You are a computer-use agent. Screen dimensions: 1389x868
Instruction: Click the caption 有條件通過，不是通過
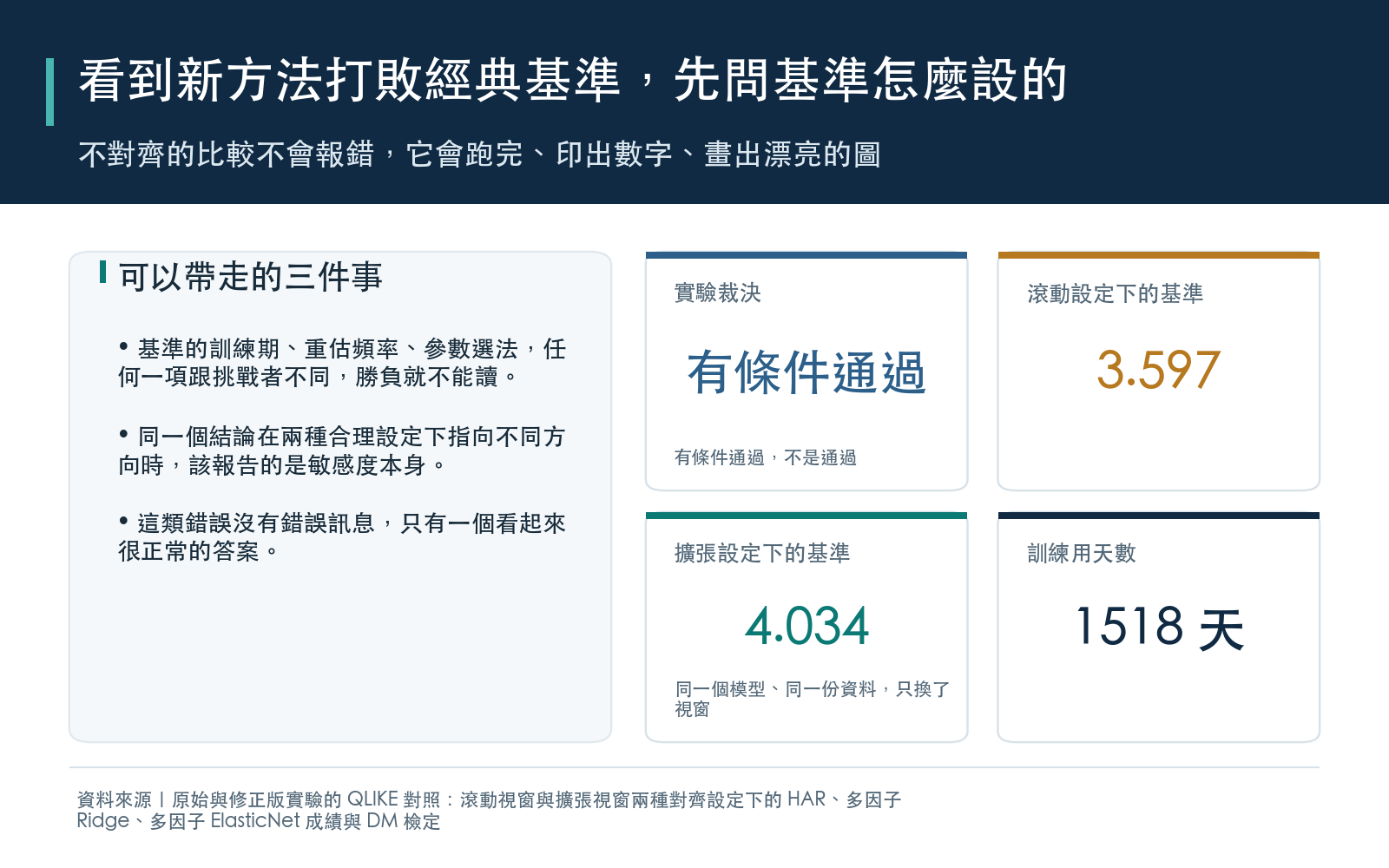tap(766, 457)
